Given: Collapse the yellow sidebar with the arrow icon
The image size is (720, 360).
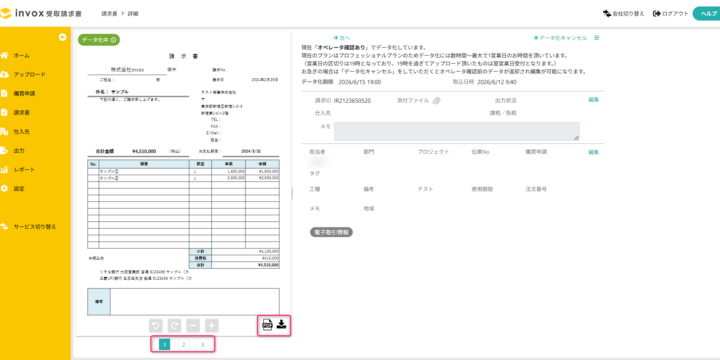Looking at the screenshot, I should tap(62, 37).
